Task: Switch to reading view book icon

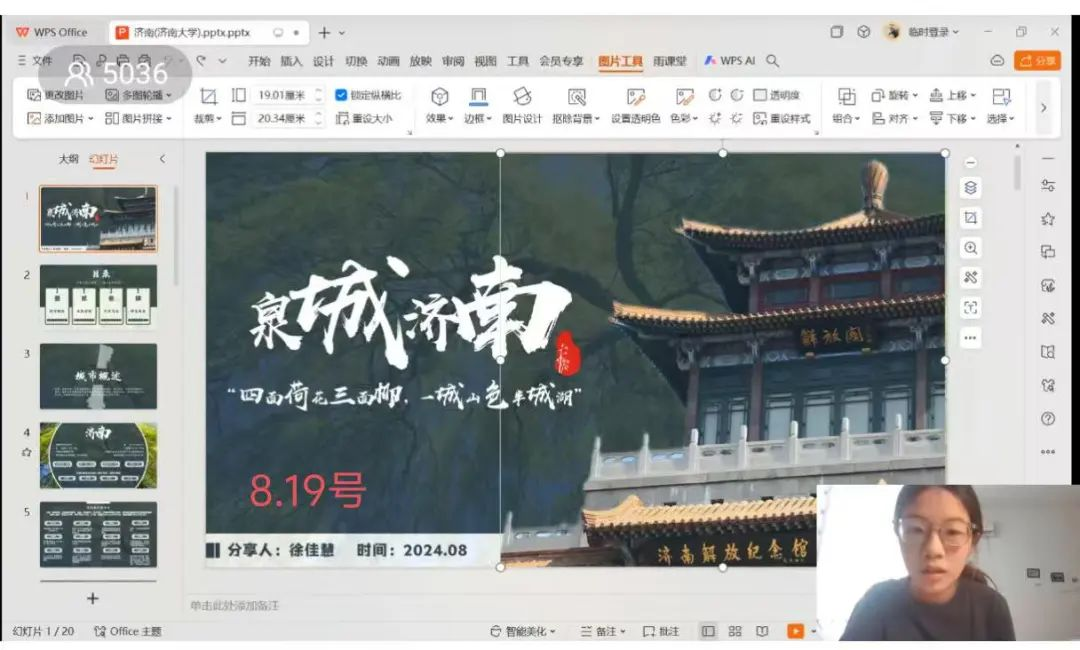Action: tap(762, 631)
